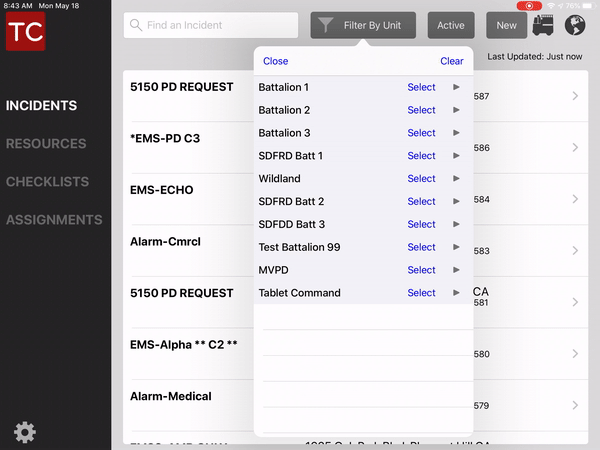Open settings with the gear icon
Viewport: 600px width, 450px height.
coord(25,432)
